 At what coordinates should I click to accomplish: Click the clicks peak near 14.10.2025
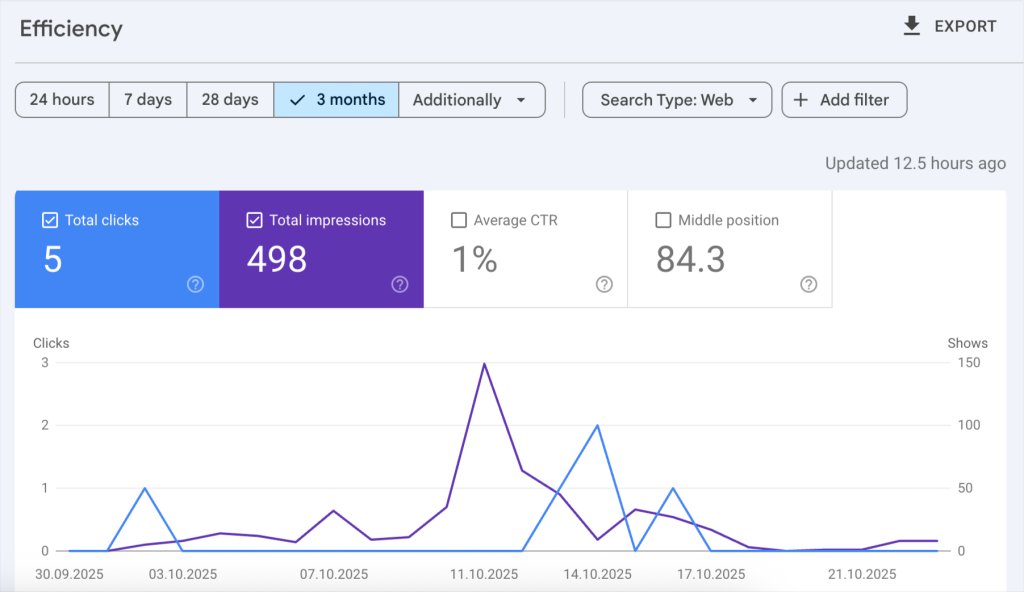[597, 426]
